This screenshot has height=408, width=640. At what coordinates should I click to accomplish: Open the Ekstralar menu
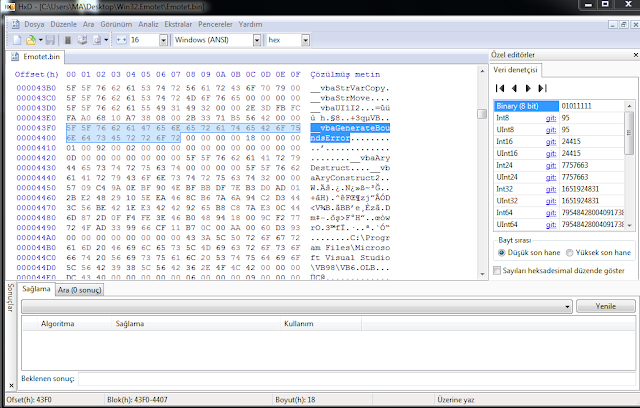point(178,24)
